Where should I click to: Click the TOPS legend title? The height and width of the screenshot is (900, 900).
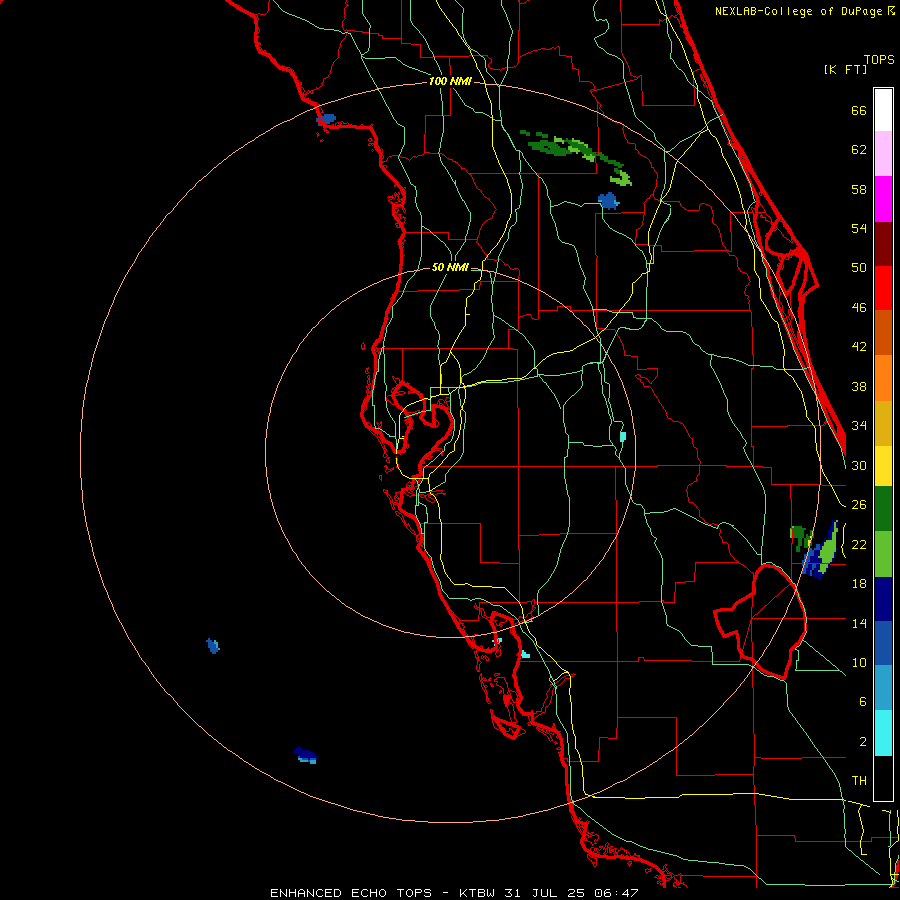pos(879,59)
